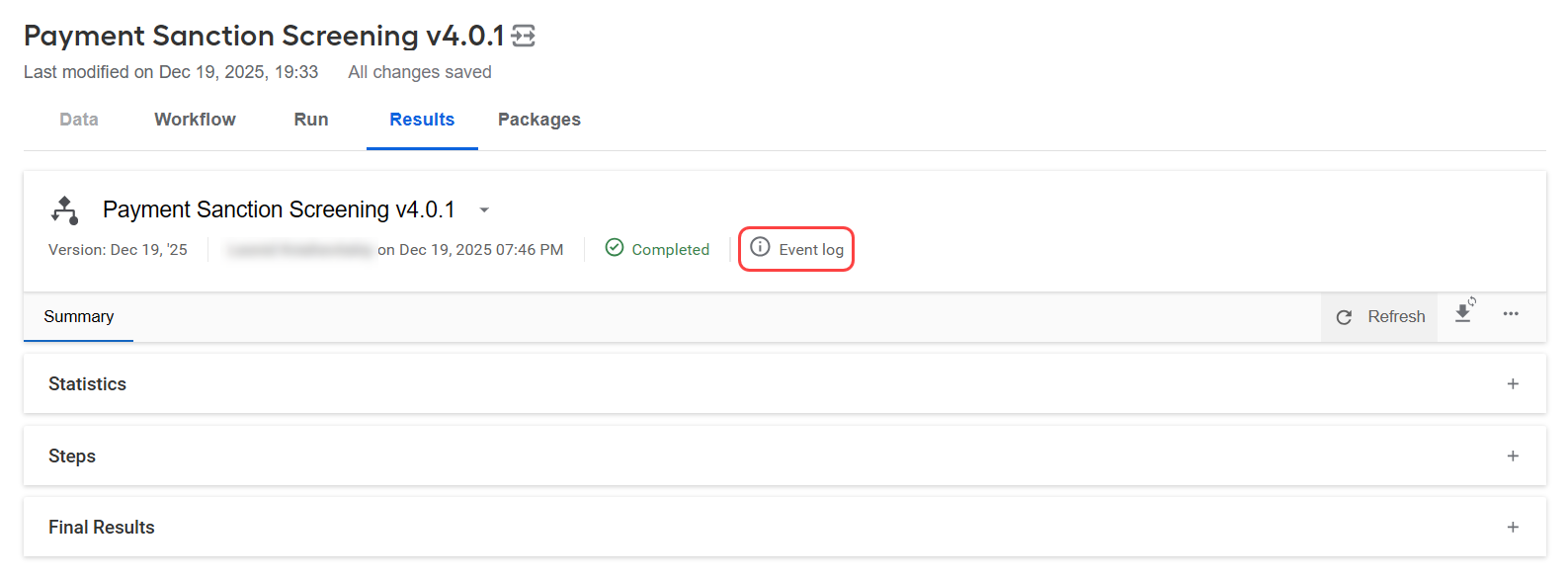
Task: Click the green Completed checkmark icon
Action: [x=615, y=248]
